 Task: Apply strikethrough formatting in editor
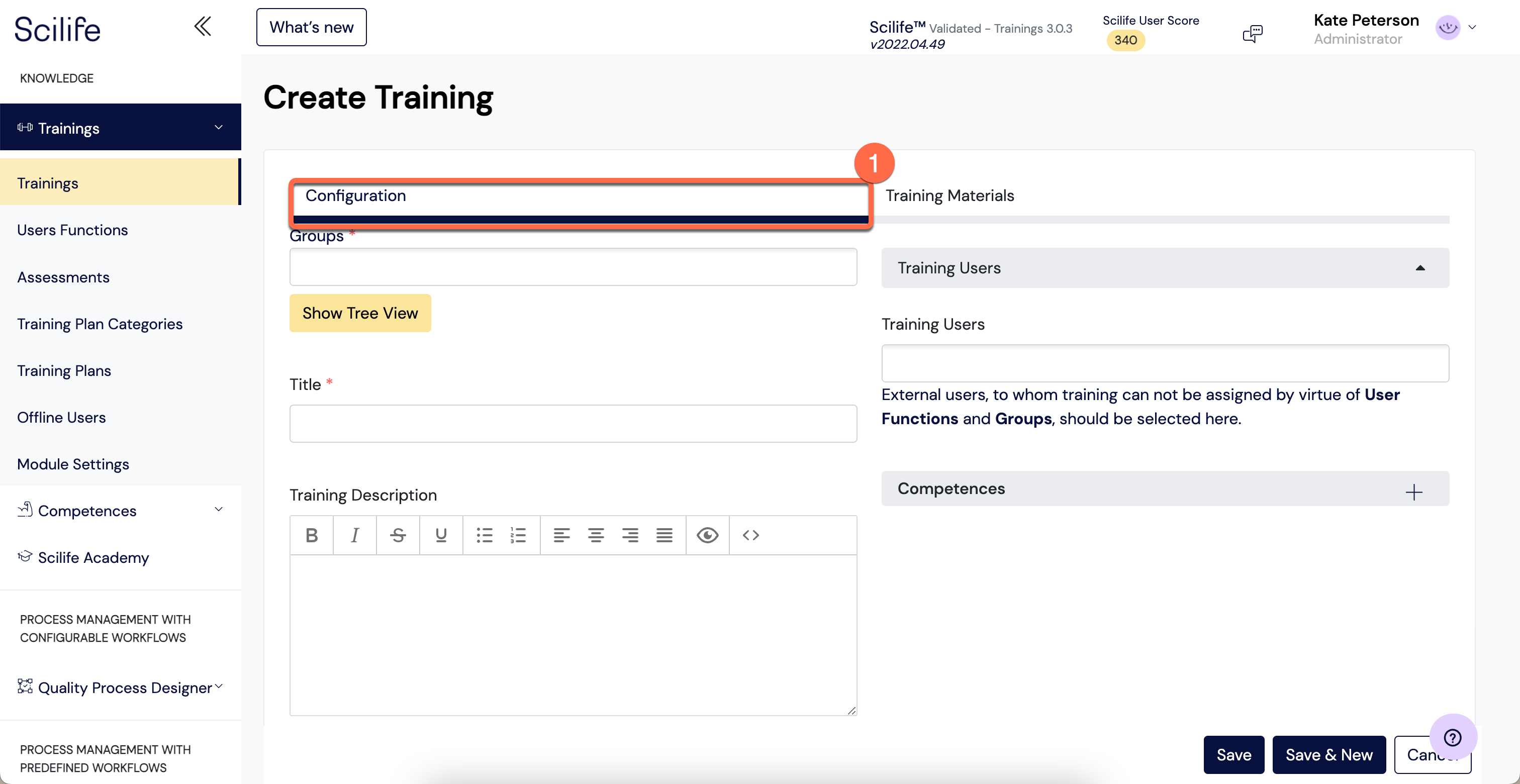coord(398,535)
